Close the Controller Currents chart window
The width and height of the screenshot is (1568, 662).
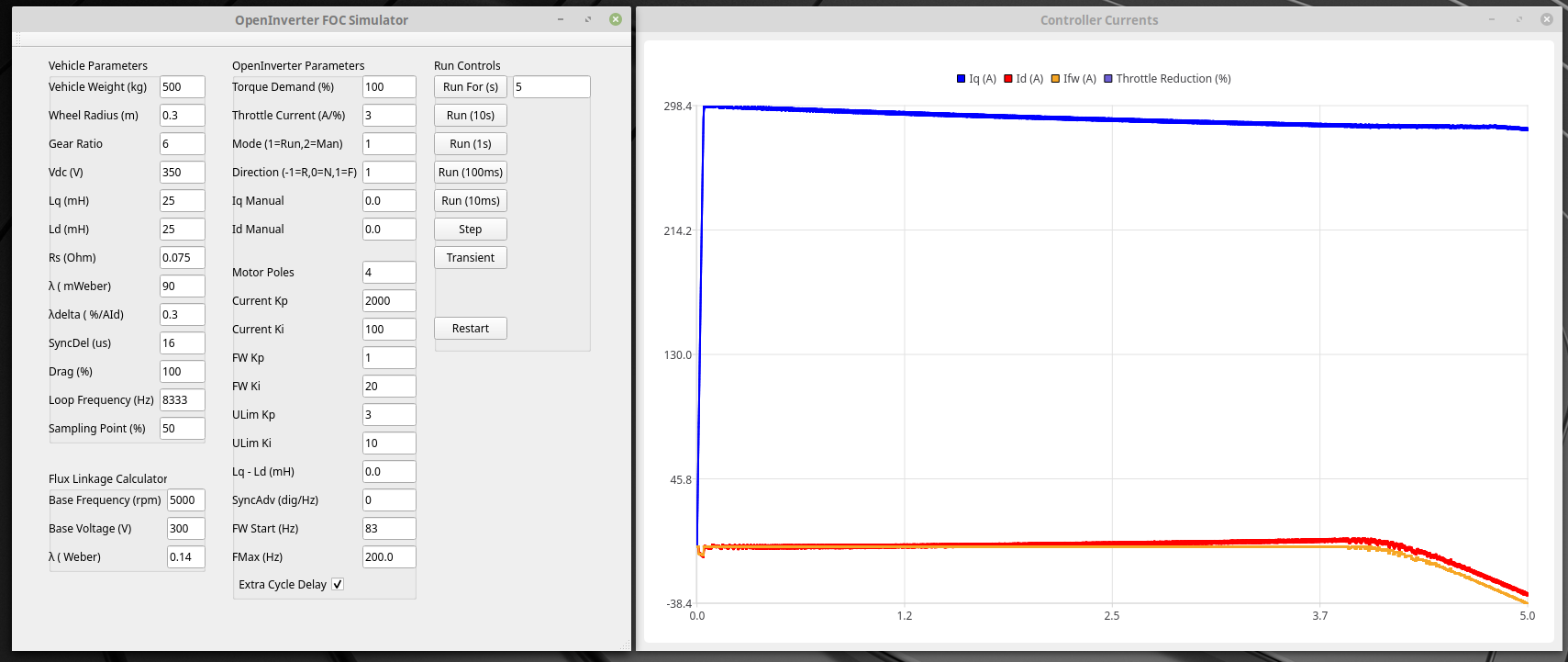coord(1546,19)
